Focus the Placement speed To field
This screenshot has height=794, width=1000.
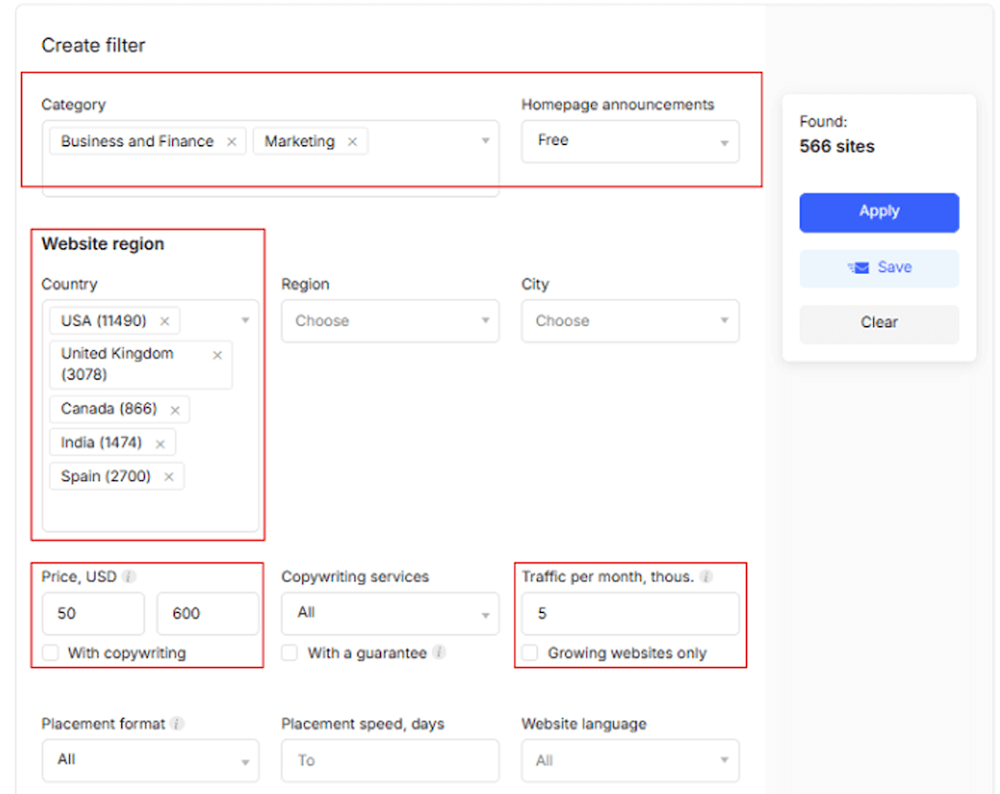click(390, 760)
